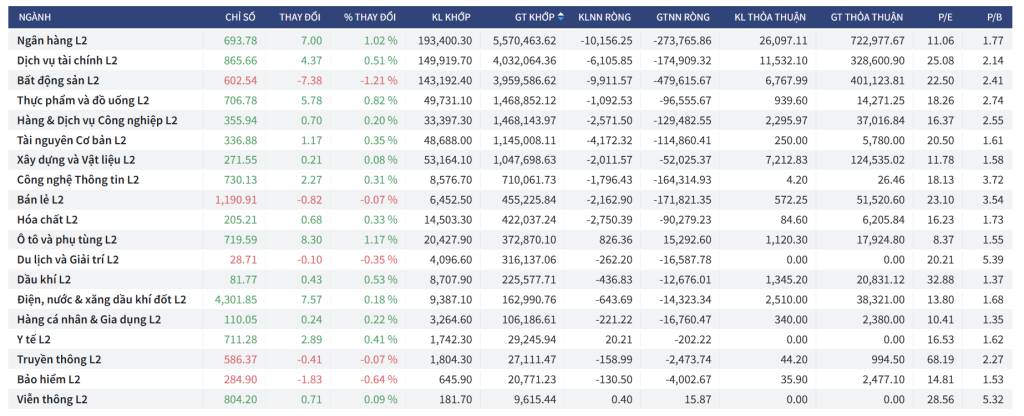This screenshot has width=1024, height=416.
Task: Click percent change 1.17 % for Ô tô
Action: pyautogui.click(x=381, y=240)
